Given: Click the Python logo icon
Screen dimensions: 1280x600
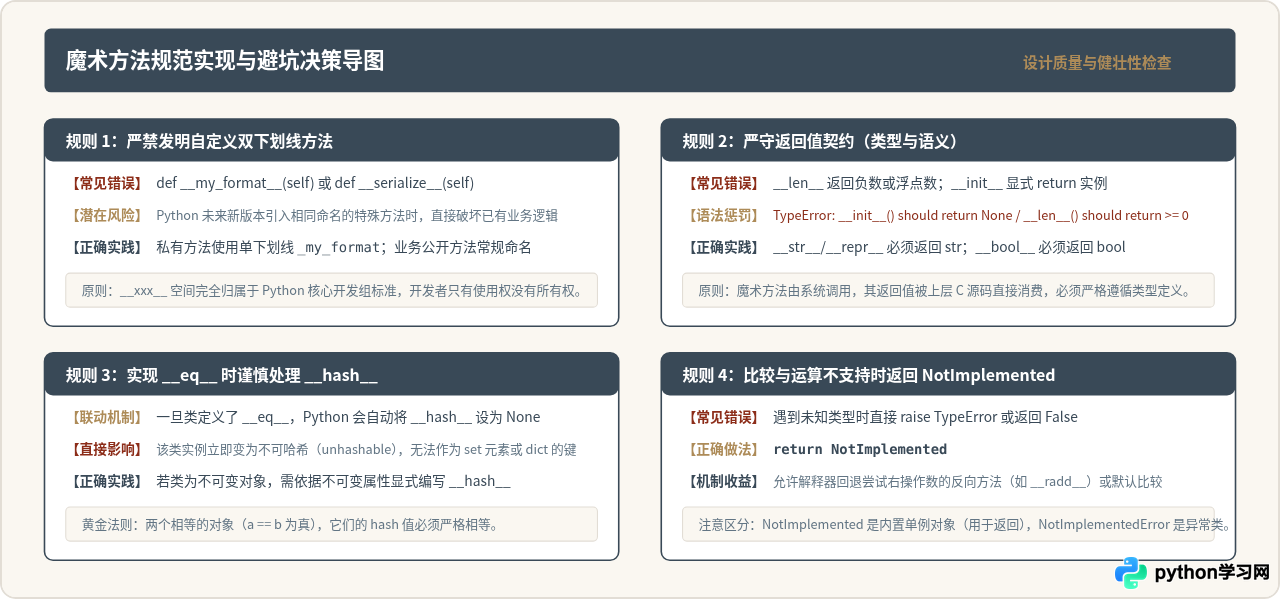Looking at the screenshot, I should (x=1131, y=573).
